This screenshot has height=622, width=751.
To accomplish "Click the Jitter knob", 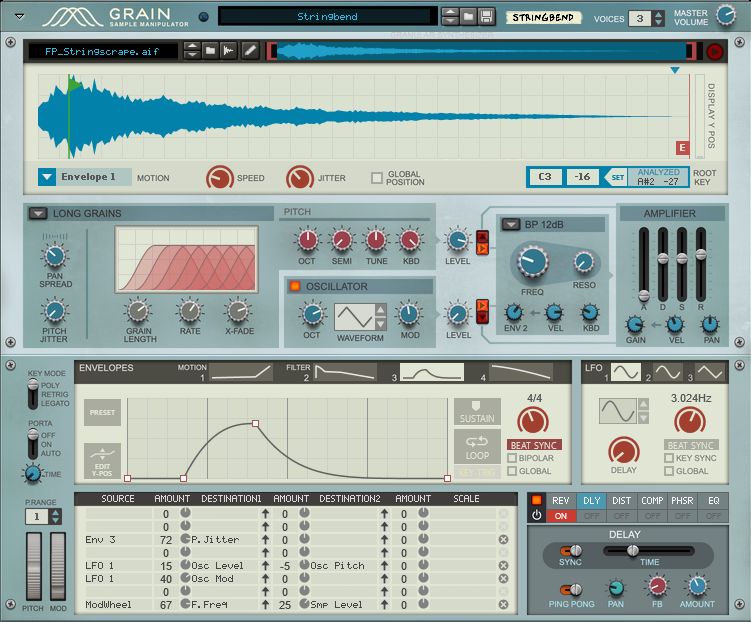I will coord(300,178).
